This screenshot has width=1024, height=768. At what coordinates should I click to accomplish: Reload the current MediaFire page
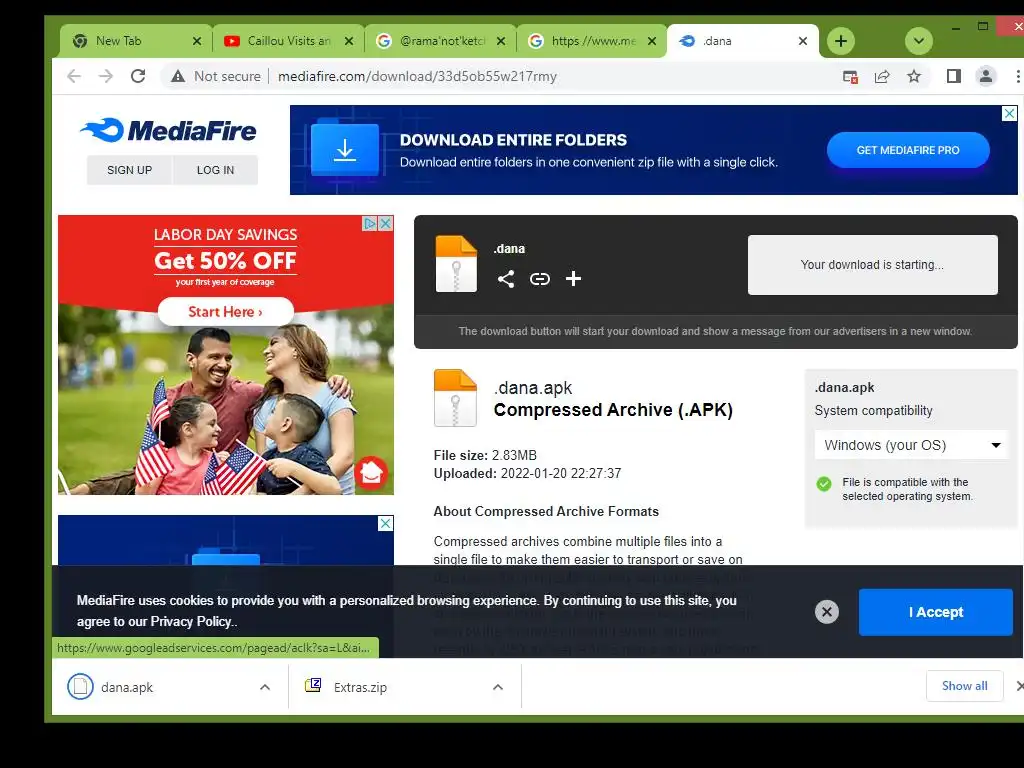point(138,76)
